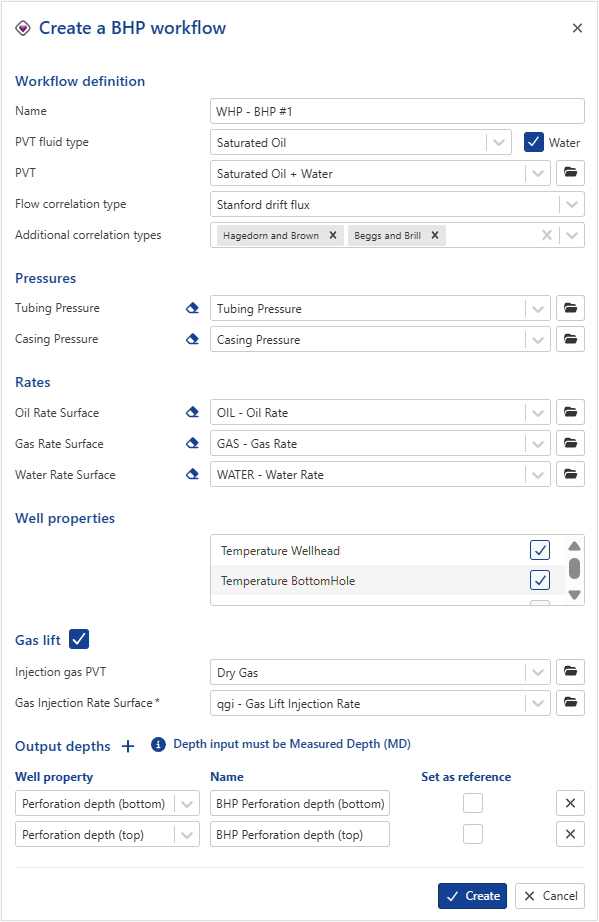
Task: Open folder browser for PVT field
Action: pyautogui.click(x=570, y=173)
